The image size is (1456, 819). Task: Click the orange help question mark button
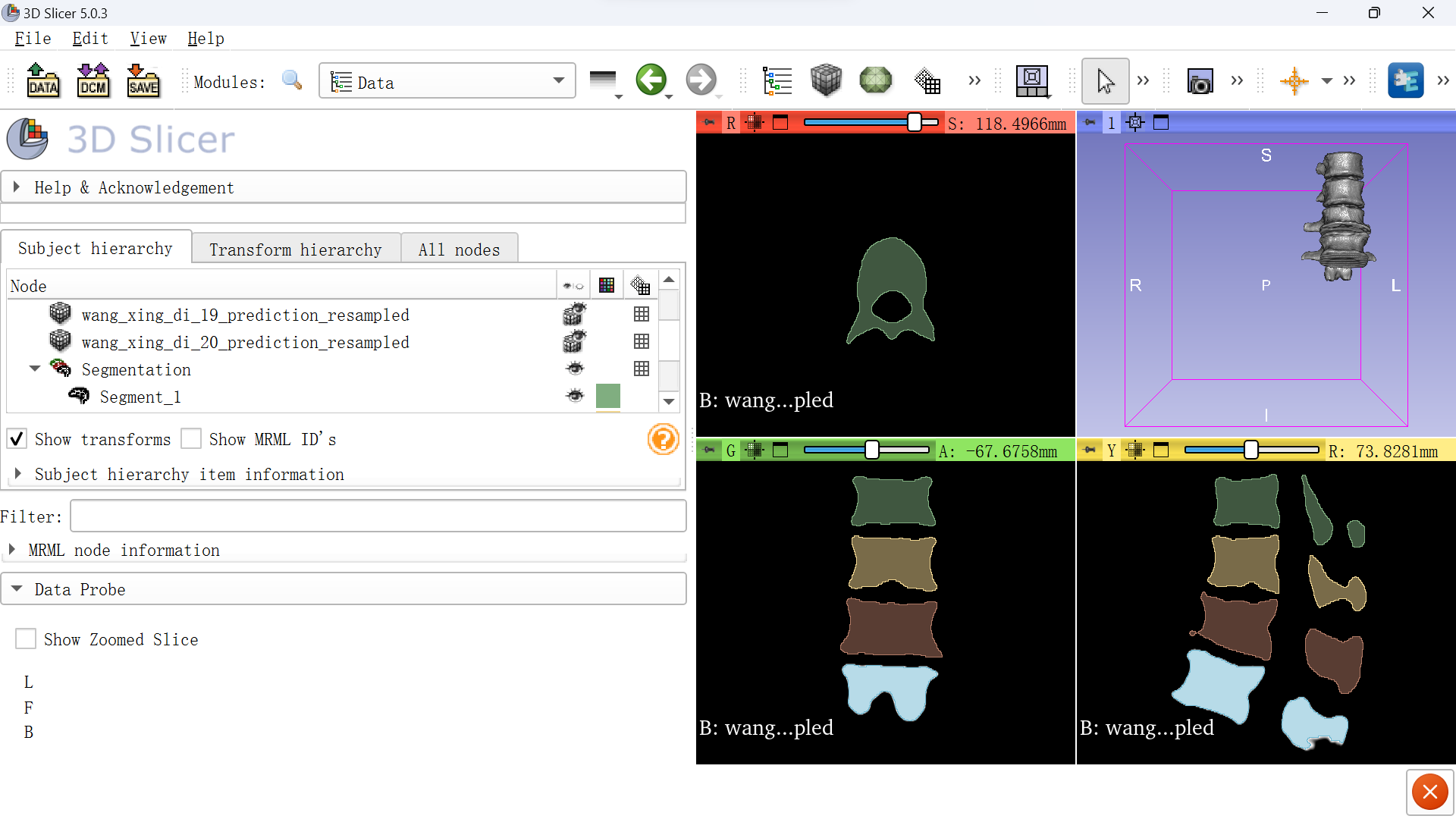click(x=663, y=439)
